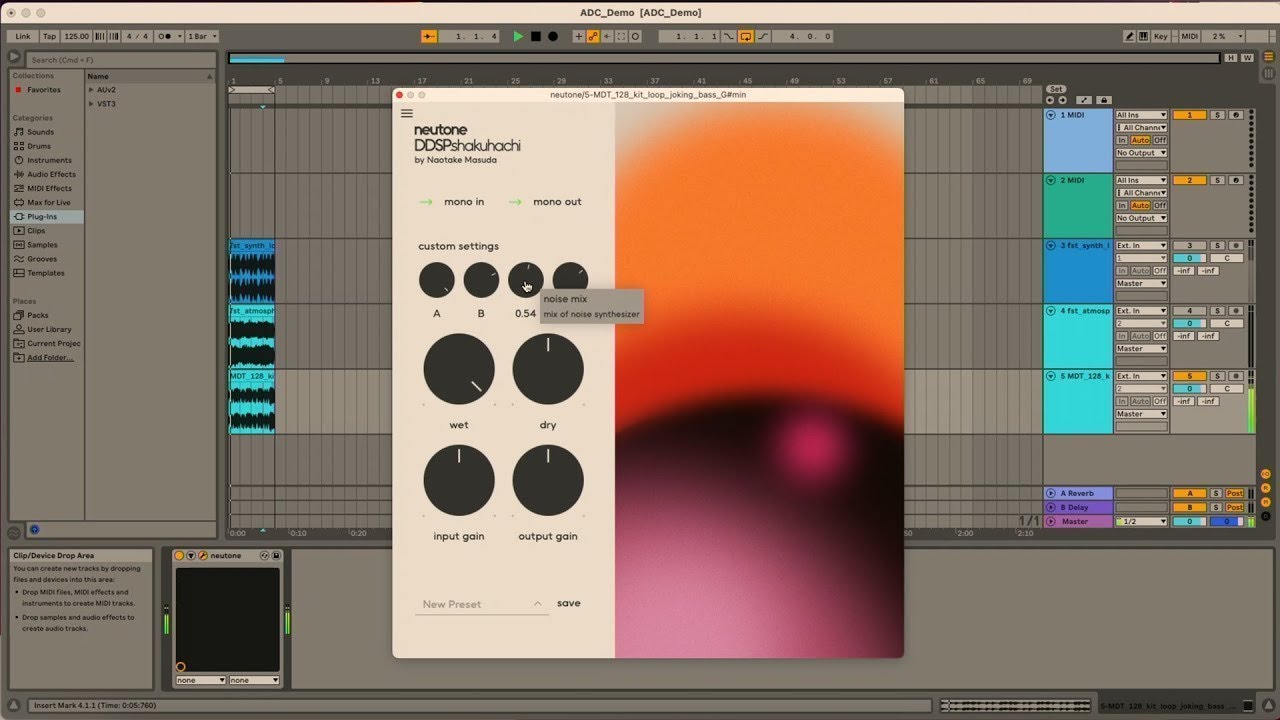Open the Max for Live category
Viewport: 1280px width, 720px height.
tap(48, 202)
